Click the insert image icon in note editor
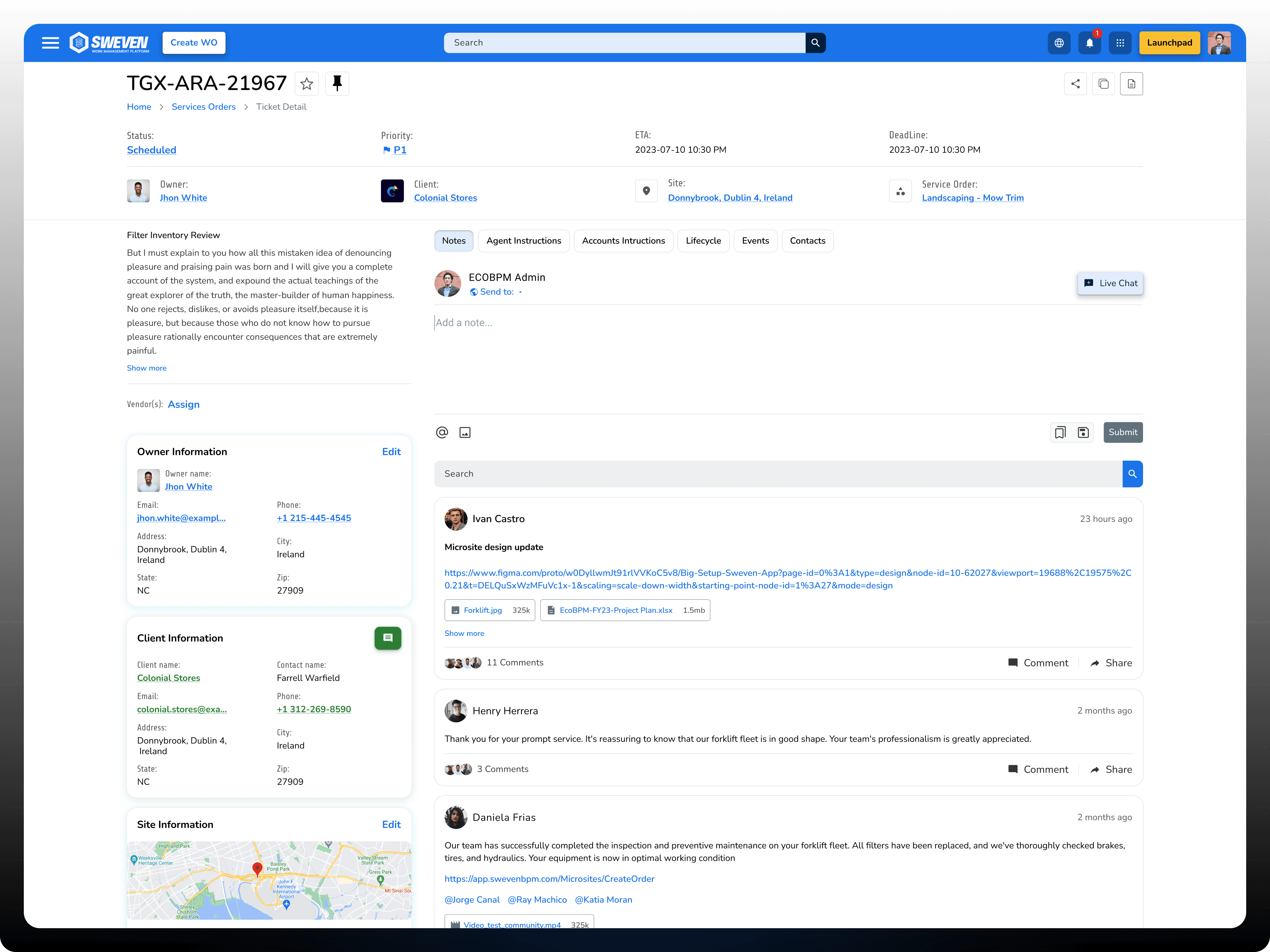The image size is (1270, 952). click(x=465, y=433)
